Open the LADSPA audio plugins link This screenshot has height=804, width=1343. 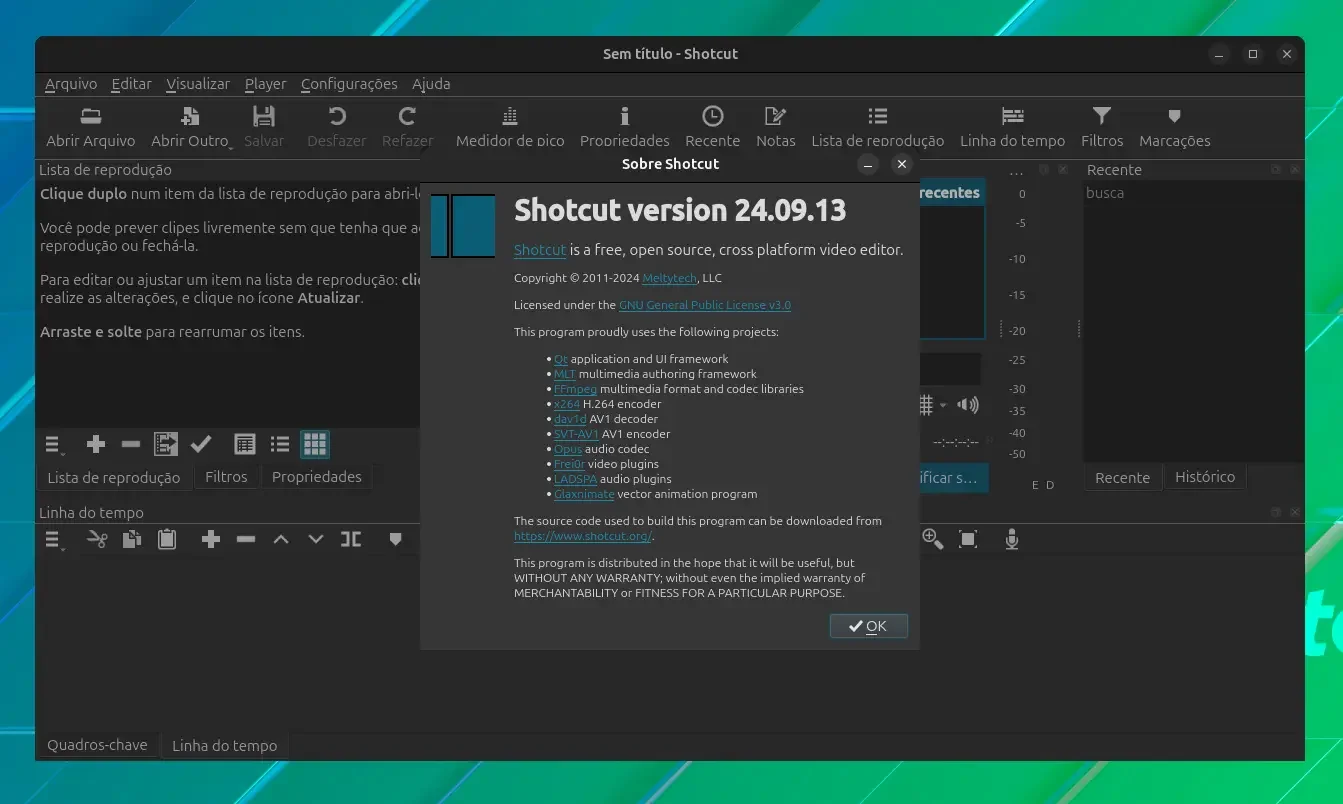(x=575, y=479)
